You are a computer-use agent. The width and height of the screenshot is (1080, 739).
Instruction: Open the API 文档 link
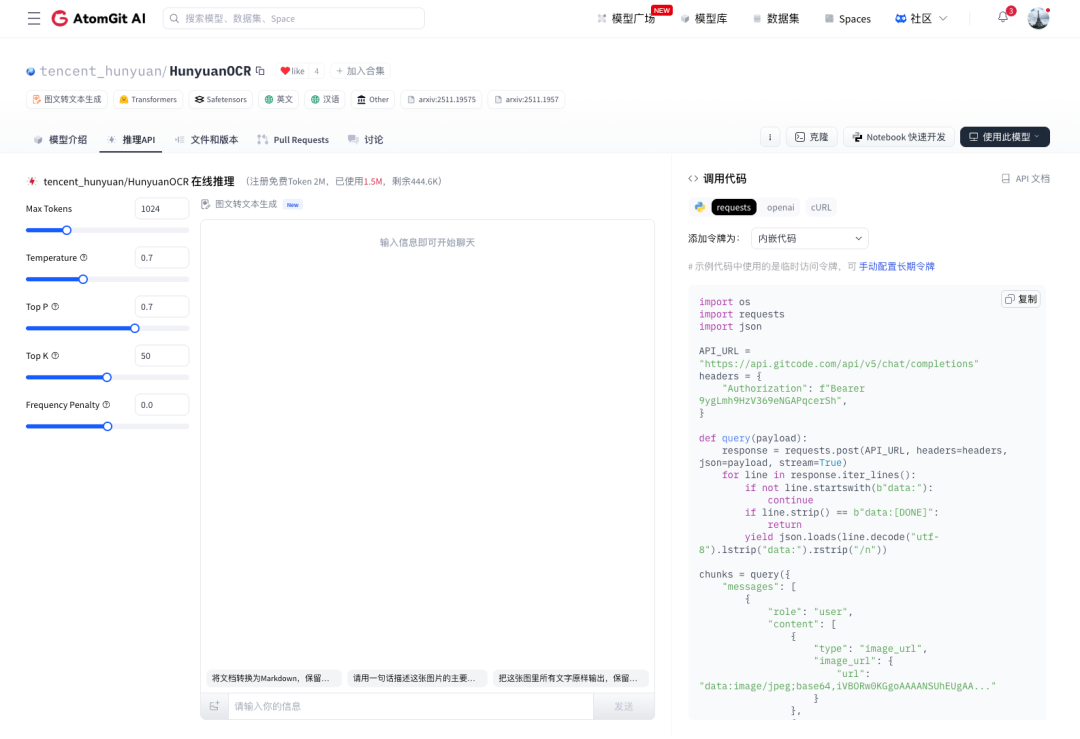pyautogui.click(x=1026, y=178)
